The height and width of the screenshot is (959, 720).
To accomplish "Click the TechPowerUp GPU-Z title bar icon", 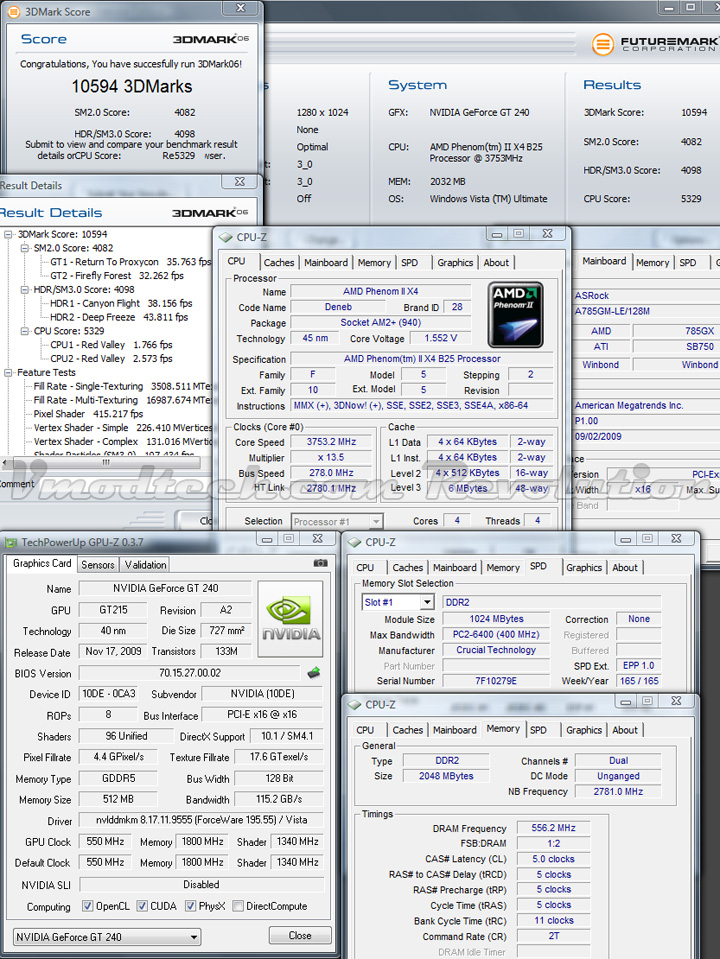I will click(x=11, y=543).
